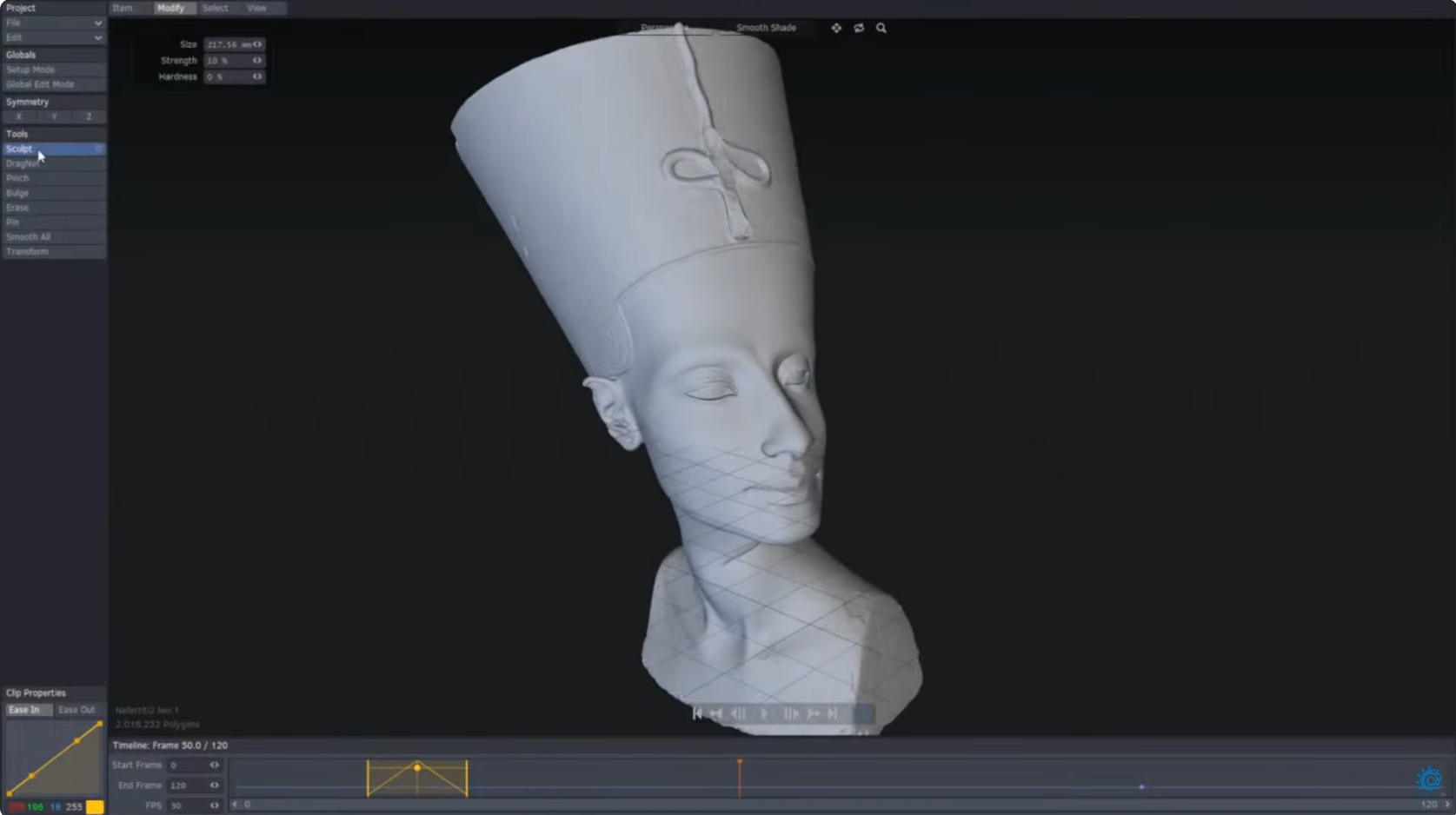Switch to the Select tab
The width and height of the screenshot is (1456, 815).
click(x=215, y=8)
